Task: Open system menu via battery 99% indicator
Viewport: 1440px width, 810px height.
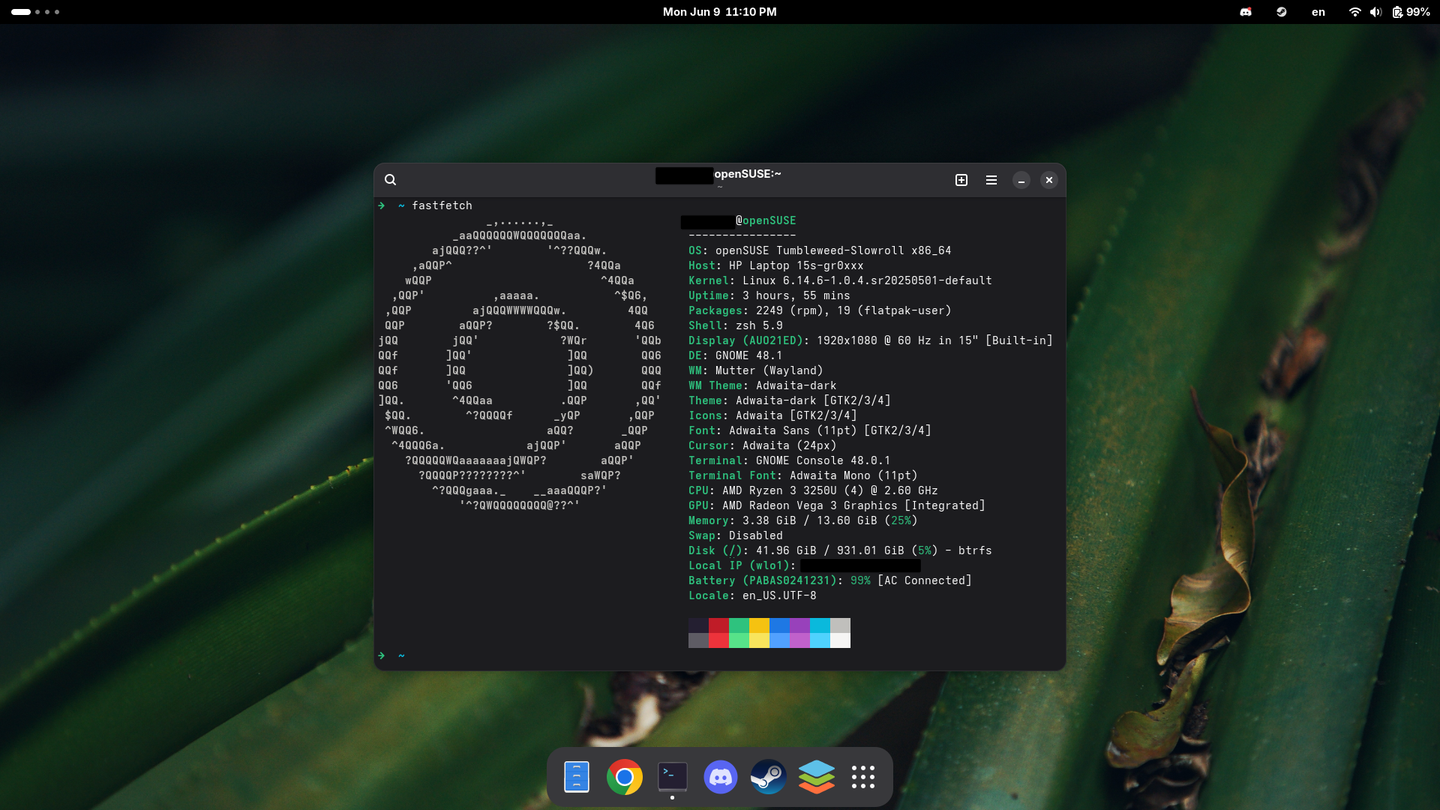Action: click(1410, 12)
